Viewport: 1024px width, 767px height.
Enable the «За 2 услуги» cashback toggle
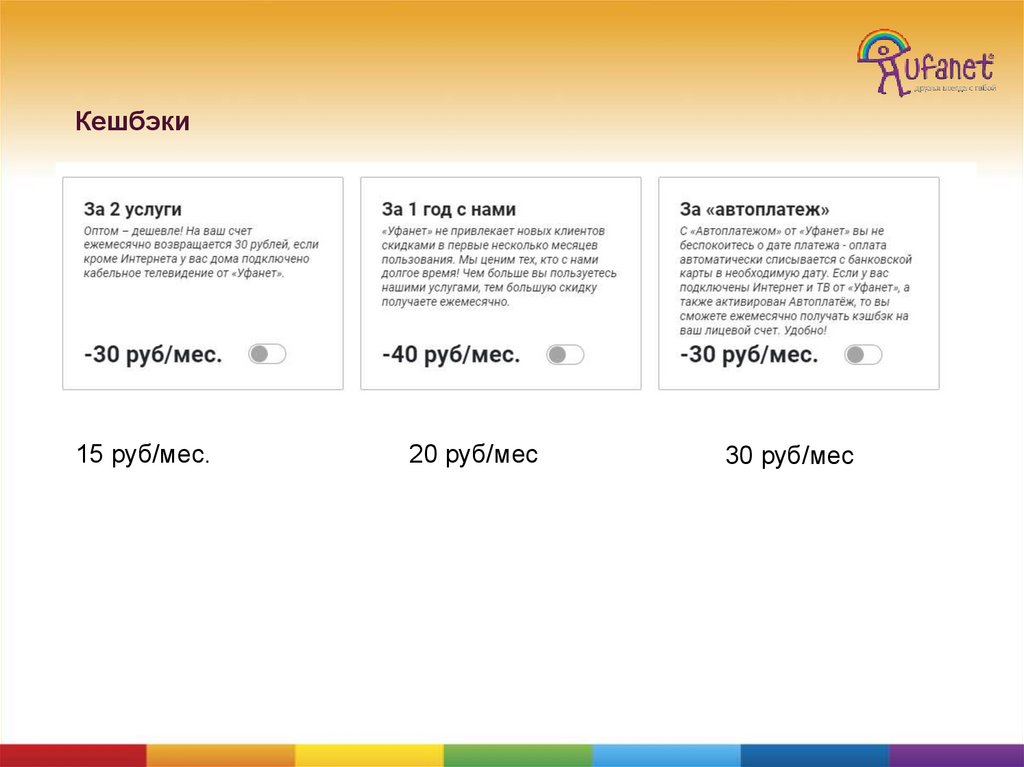coord(267,354)
